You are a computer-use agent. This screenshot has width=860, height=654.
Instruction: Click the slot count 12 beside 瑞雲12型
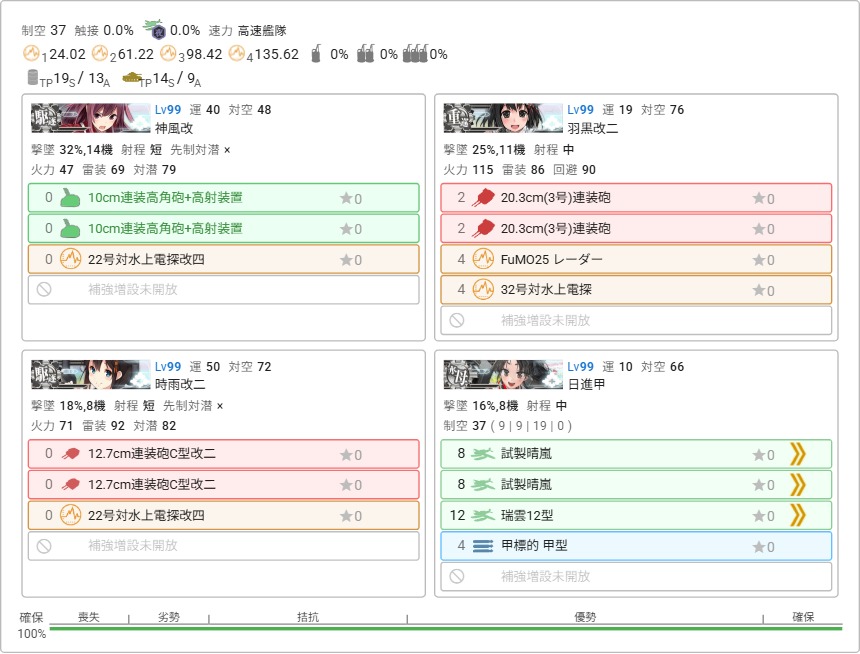(x=459, y=516)
